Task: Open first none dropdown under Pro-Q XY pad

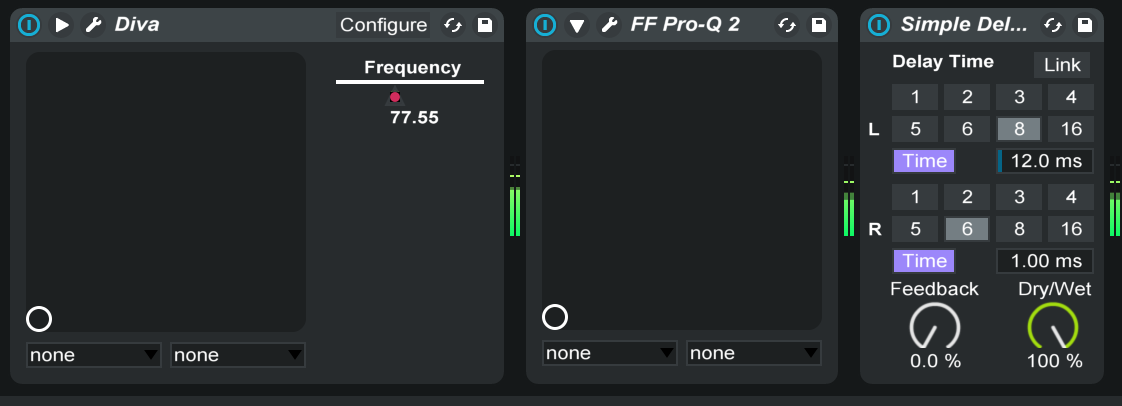Action: pos(610,353)
